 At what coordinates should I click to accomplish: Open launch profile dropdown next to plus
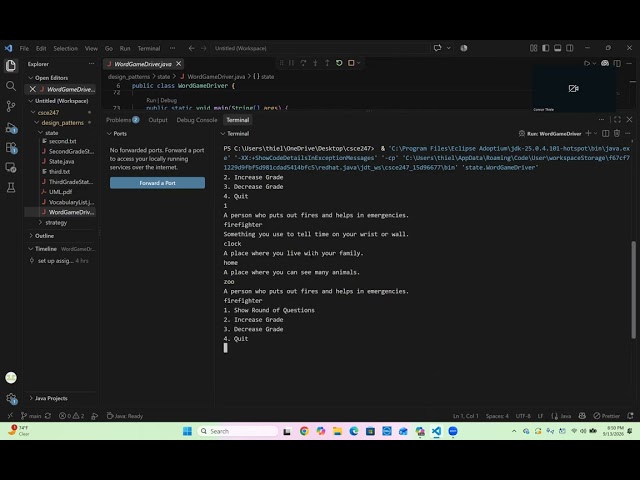click(596, 133)
